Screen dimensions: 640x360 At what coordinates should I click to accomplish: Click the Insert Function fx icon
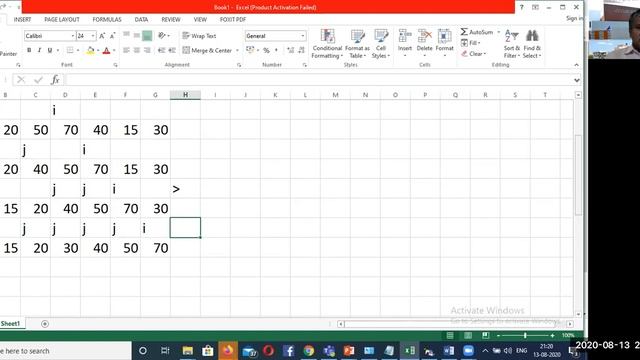[55, 80]
